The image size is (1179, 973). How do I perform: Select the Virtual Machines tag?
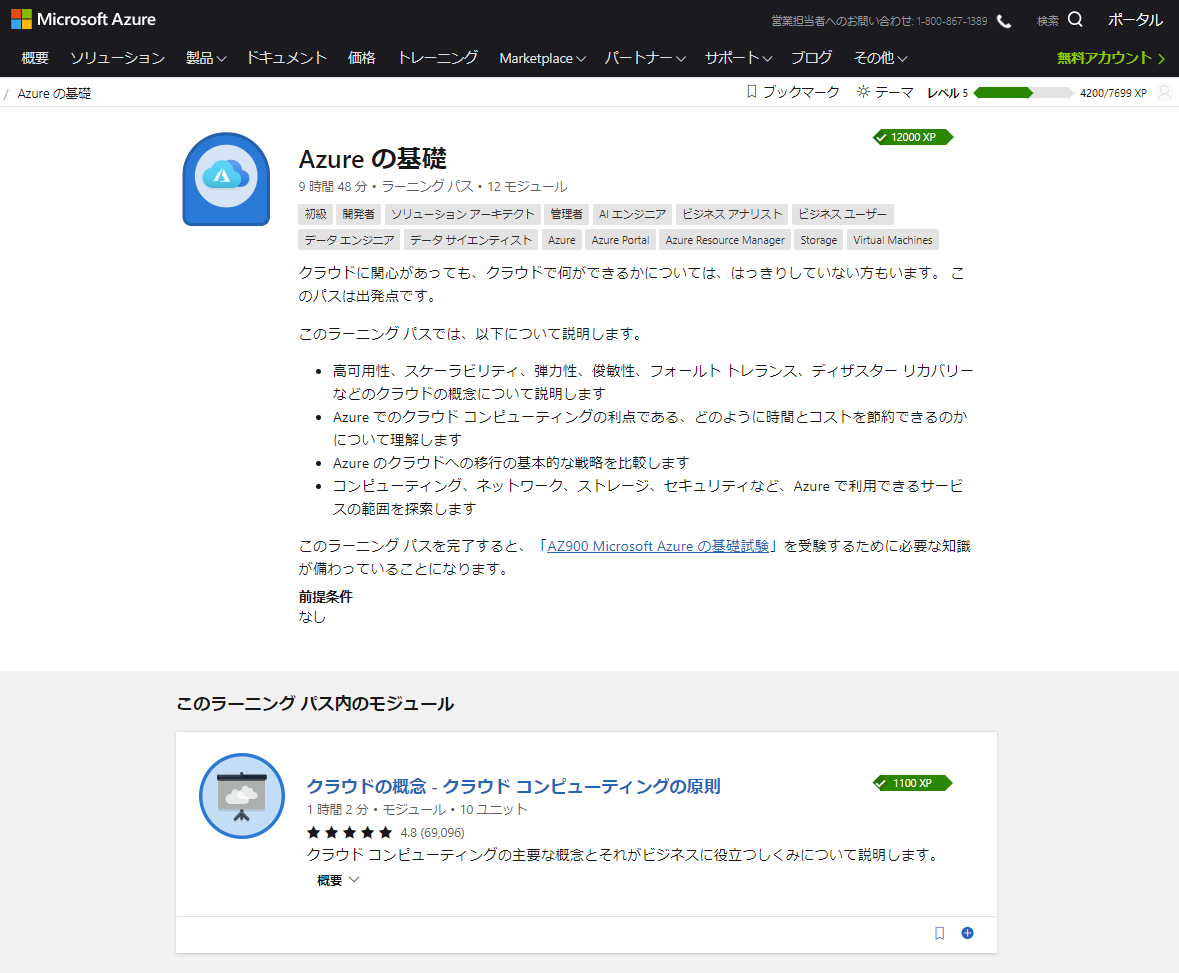coord(893,240)
